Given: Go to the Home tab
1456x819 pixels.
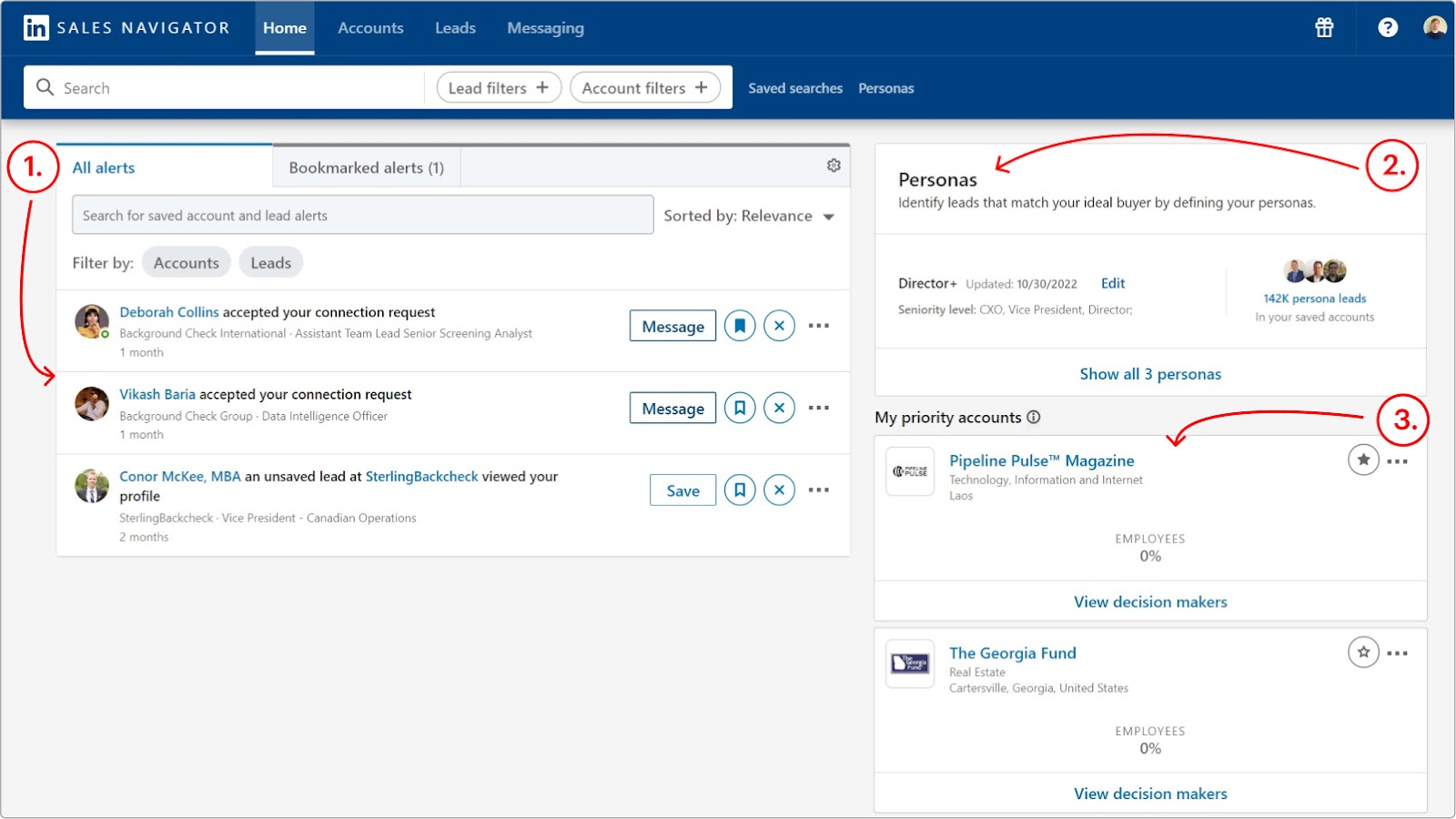Looking at the screenshot, I should [x=285, y=28].
